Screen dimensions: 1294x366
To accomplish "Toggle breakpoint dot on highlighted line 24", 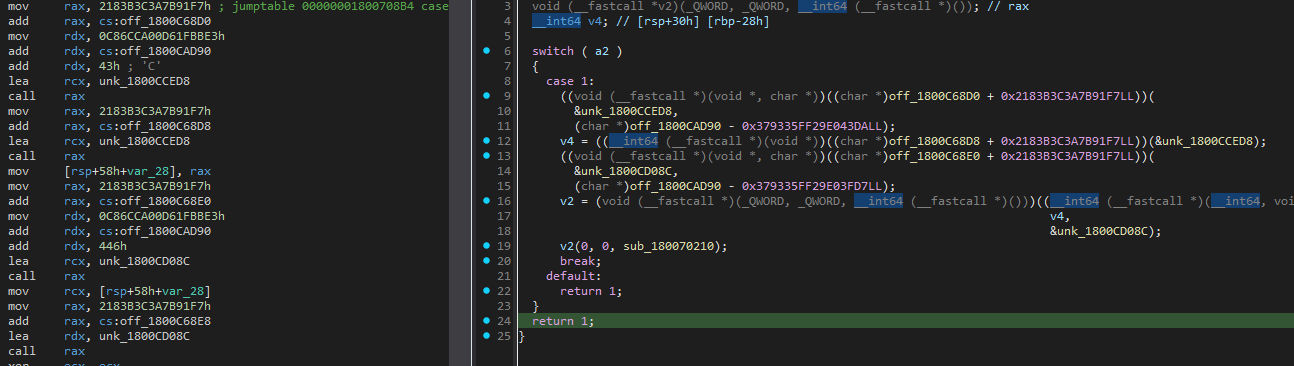I will tap(486, 320).
